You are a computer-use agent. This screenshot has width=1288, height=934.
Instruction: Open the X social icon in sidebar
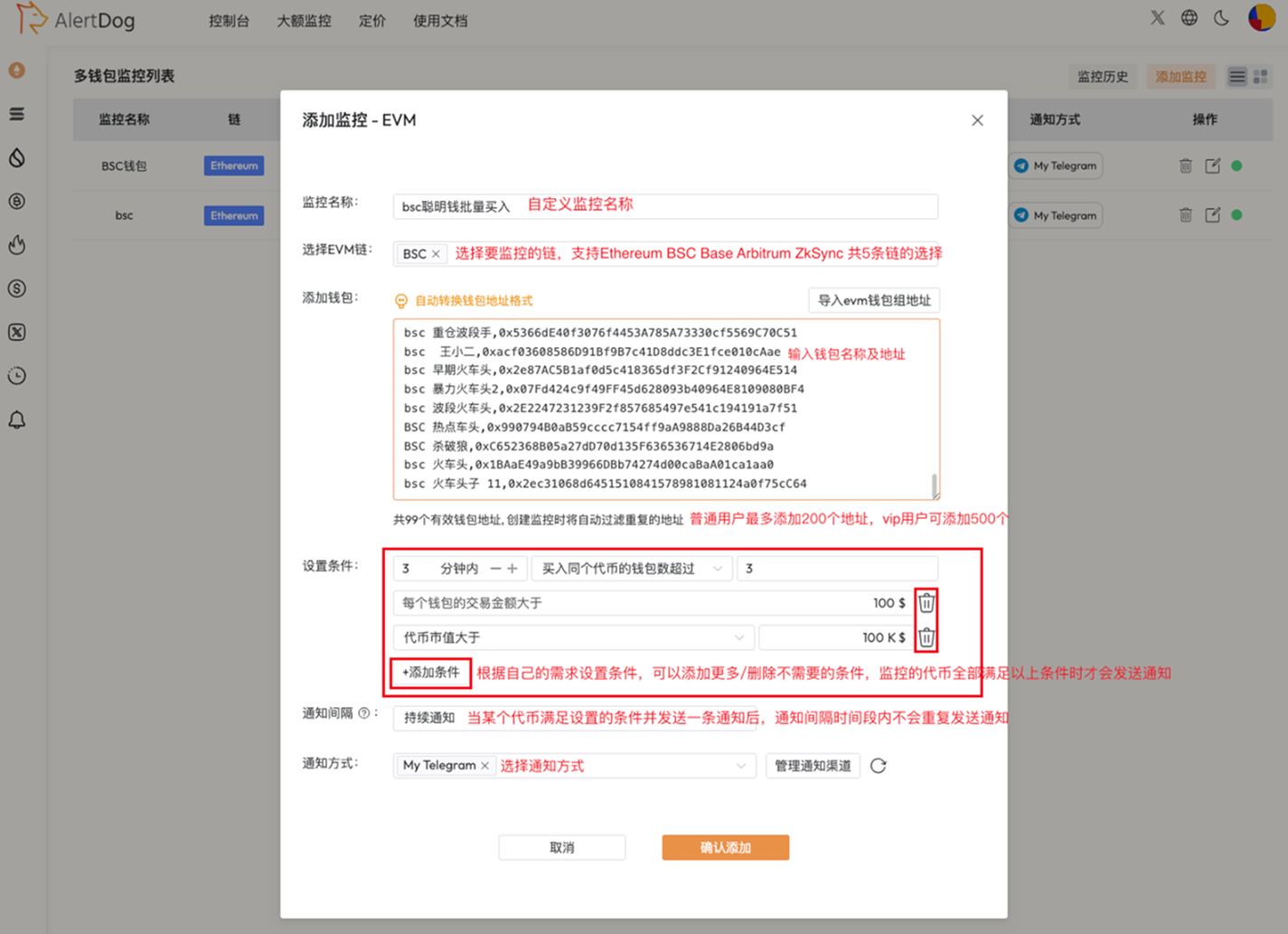click(x=16, y=332)
